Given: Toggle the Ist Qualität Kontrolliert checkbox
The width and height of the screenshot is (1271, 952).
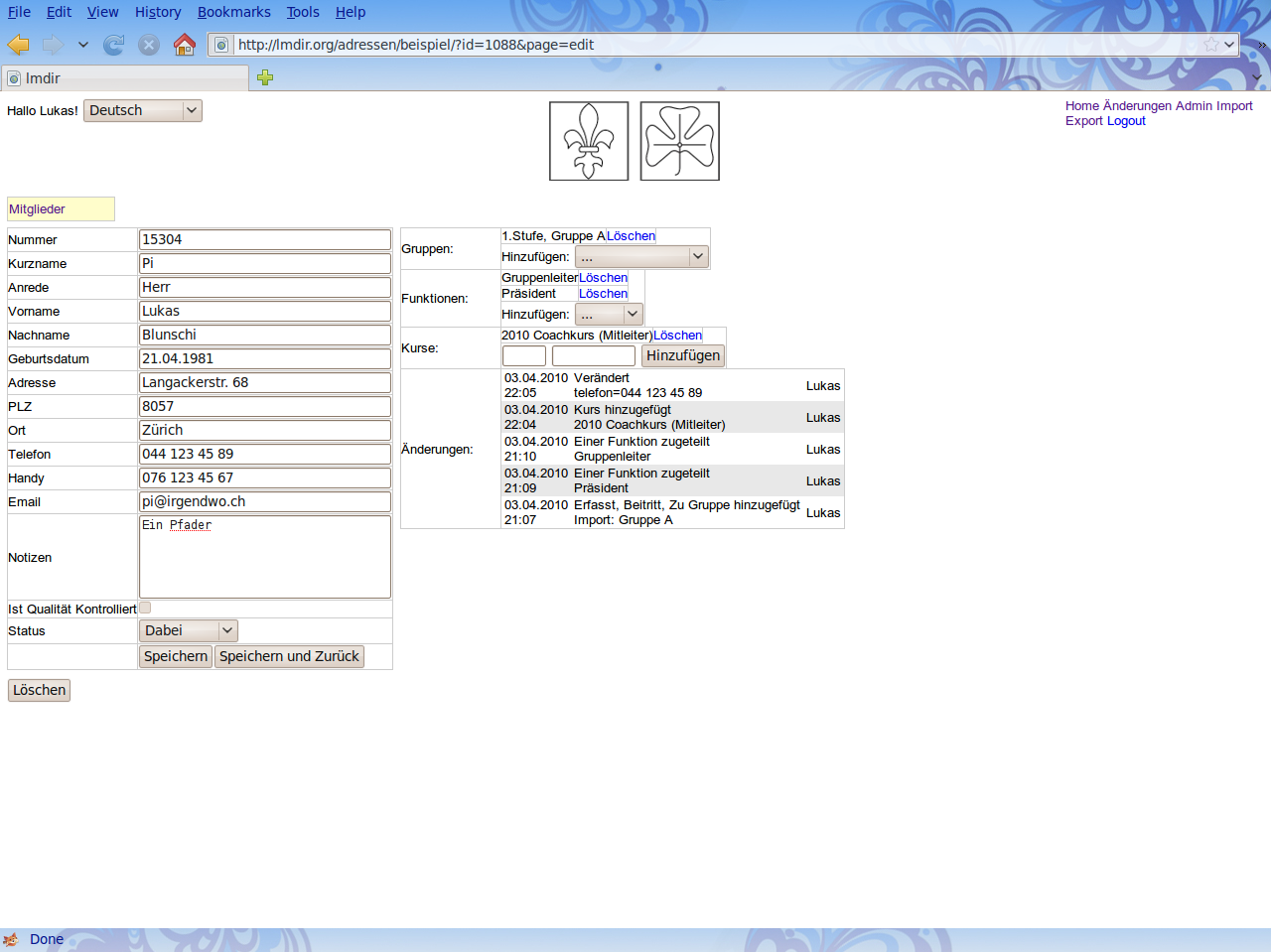Looking at the screenshot, I should (145, 608).
